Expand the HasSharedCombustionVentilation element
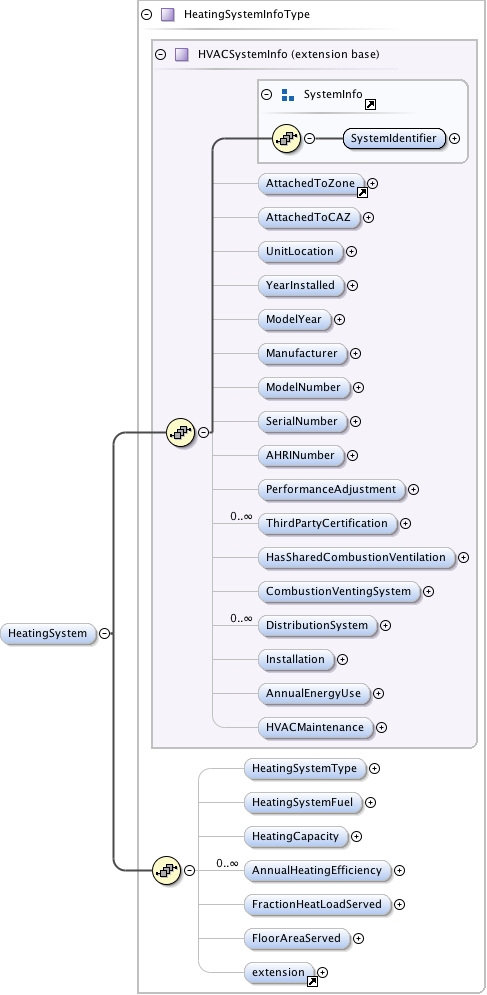 (x=464, y=557)
